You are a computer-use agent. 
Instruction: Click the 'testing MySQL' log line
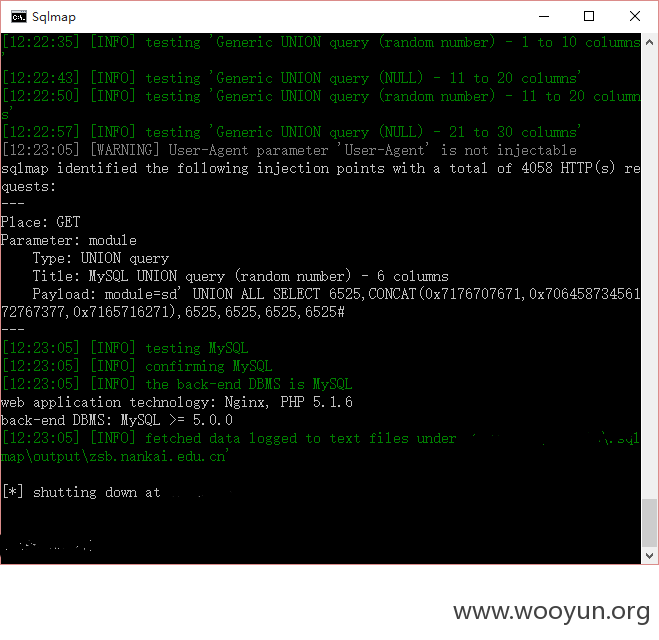click(125, 348)
